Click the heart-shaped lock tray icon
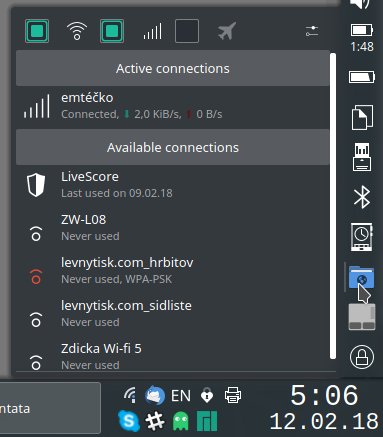 [207, 395]
